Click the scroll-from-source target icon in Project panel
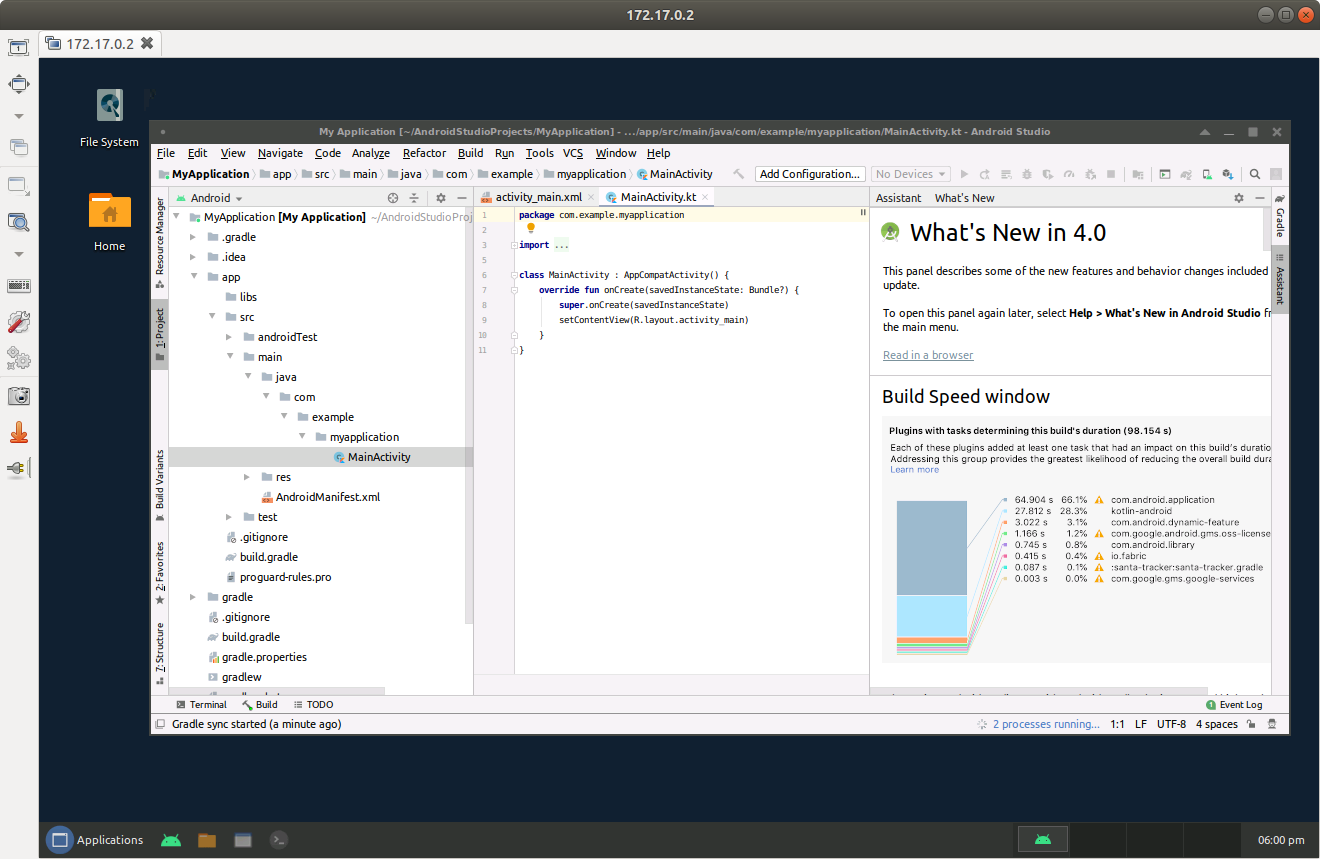This screenshot has height=859, width=1320. point(393,198)
